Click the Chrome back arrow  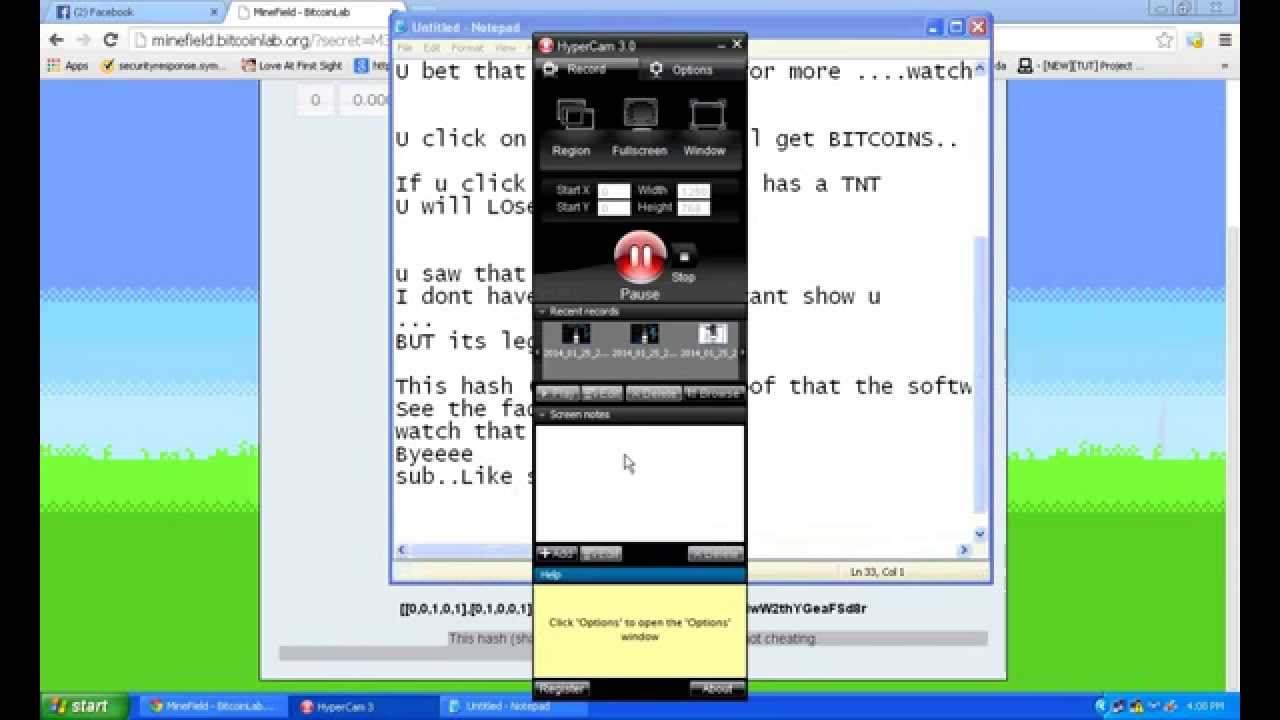[56, 40]
